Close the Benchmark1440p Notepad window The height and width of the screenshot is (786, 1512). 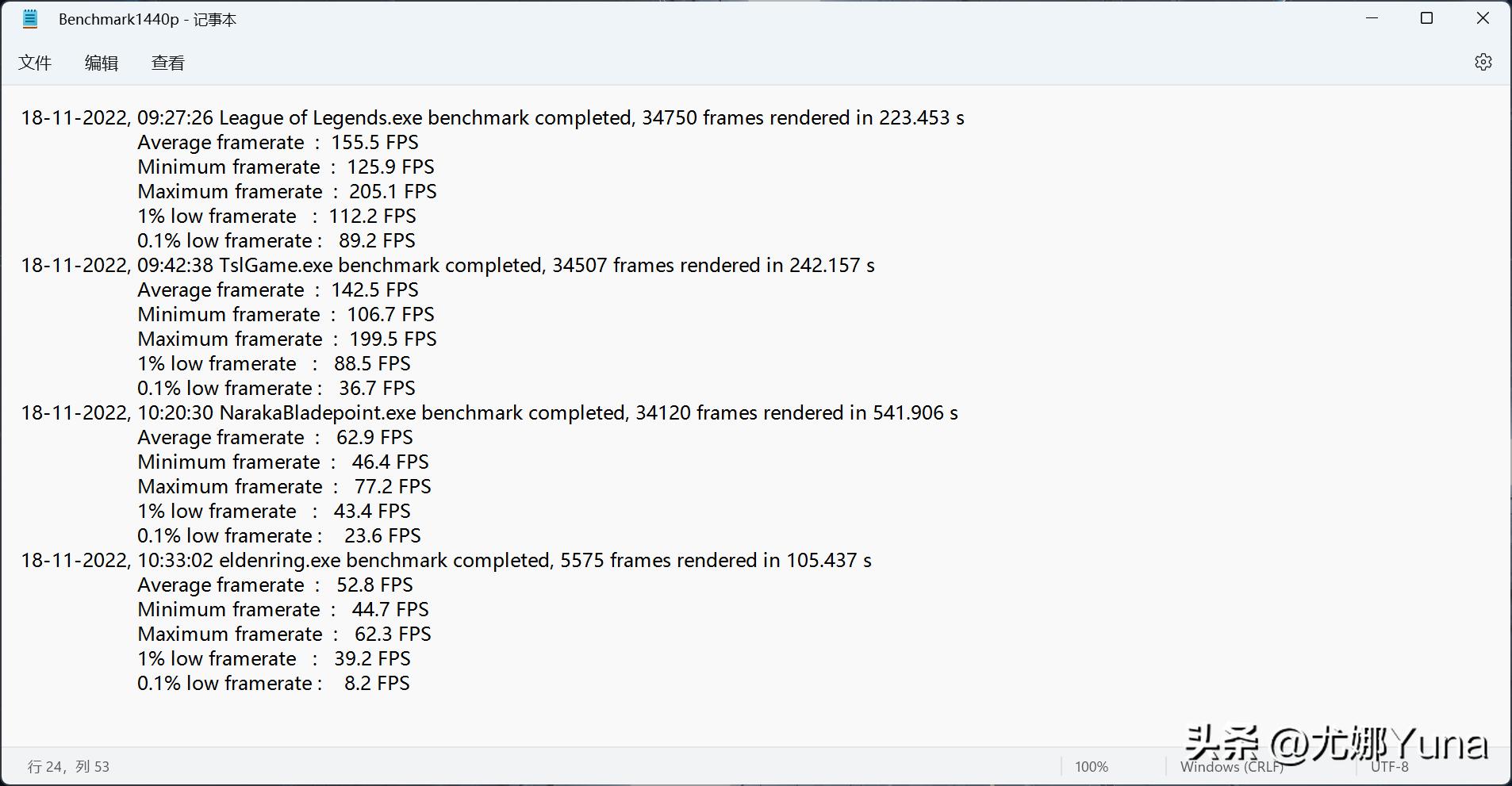click(x=1482, y=18)
